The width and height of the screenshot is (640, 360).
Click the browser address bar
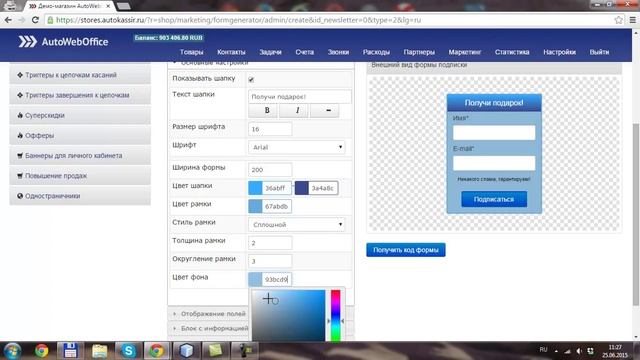327,20
